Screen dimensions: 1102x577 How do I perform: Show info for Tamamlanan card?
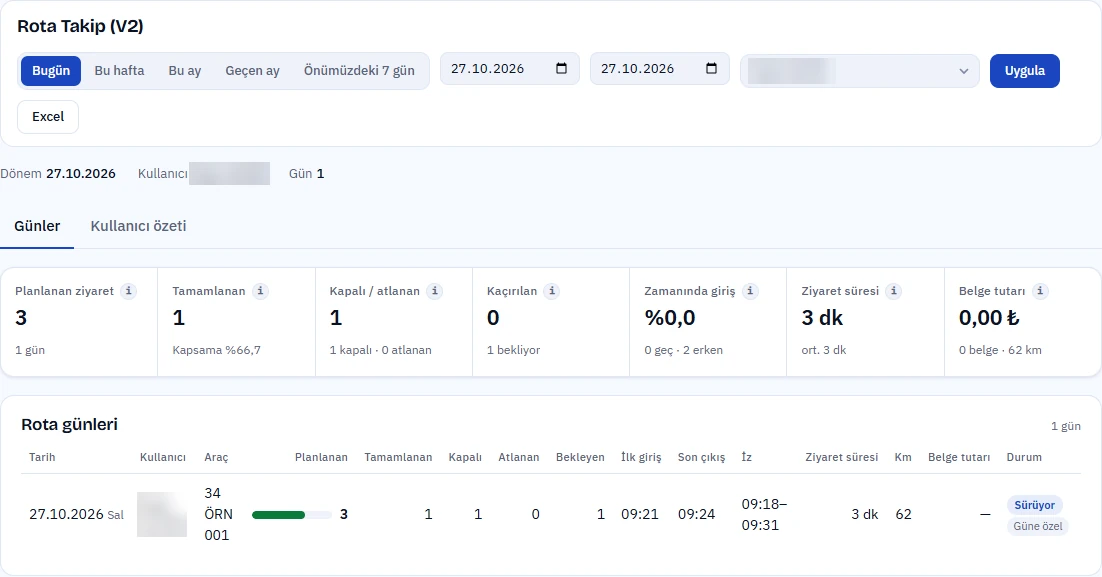pos(260,291)
